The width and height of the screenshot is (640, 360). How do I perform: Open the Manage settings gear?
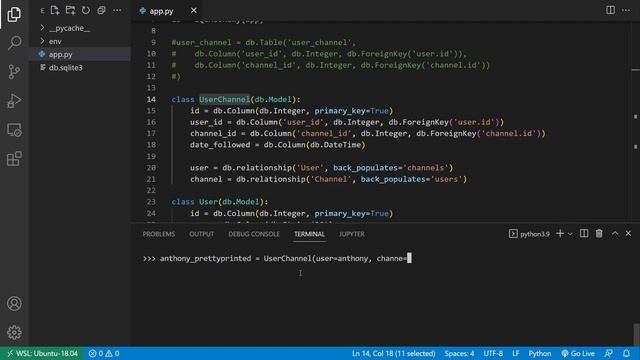pyautogui.click(x=14, y=333)
